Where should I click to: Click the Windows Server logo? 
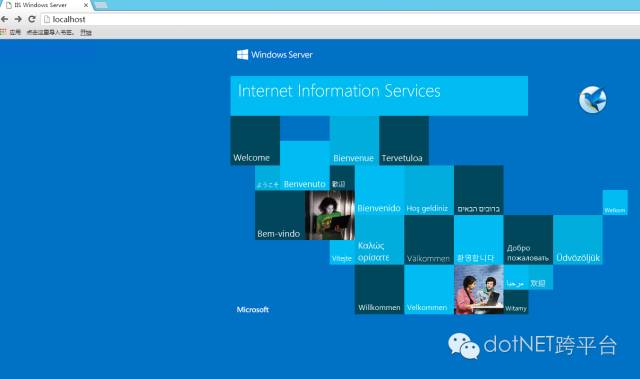pyautogui.click(x=275, y=55)
